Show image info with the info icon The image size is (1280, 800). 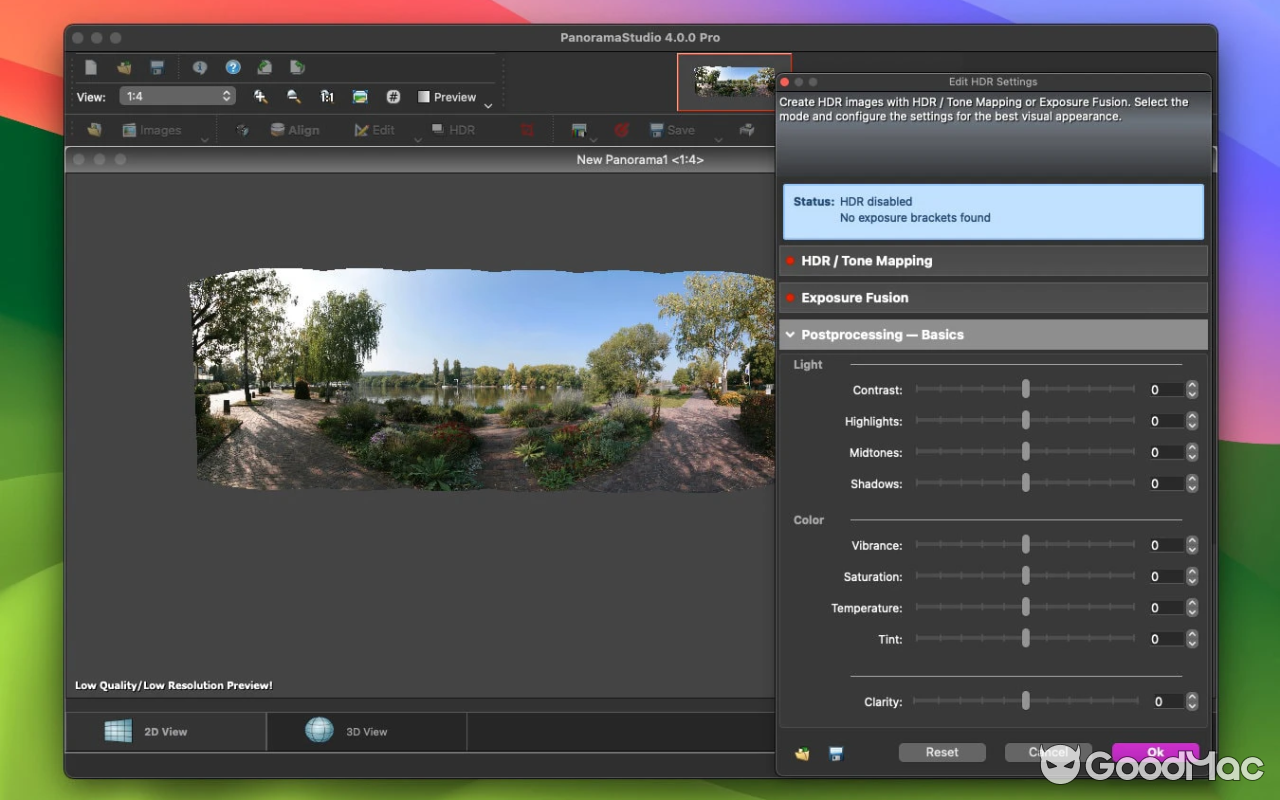[200, 67]
